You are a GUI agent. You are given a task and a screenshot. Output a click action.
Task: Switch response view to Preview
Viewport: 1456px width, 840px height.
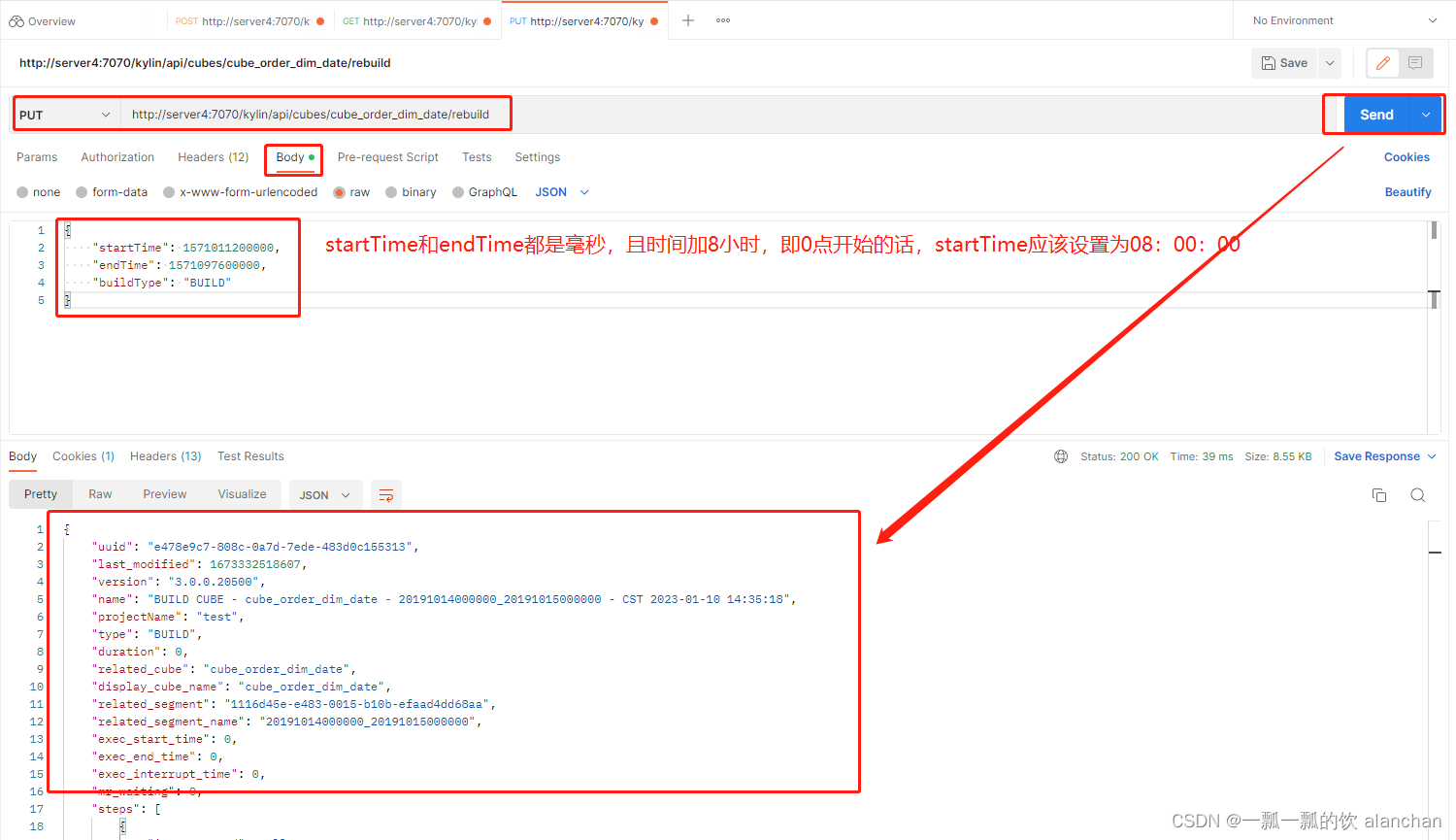[165, 494]
